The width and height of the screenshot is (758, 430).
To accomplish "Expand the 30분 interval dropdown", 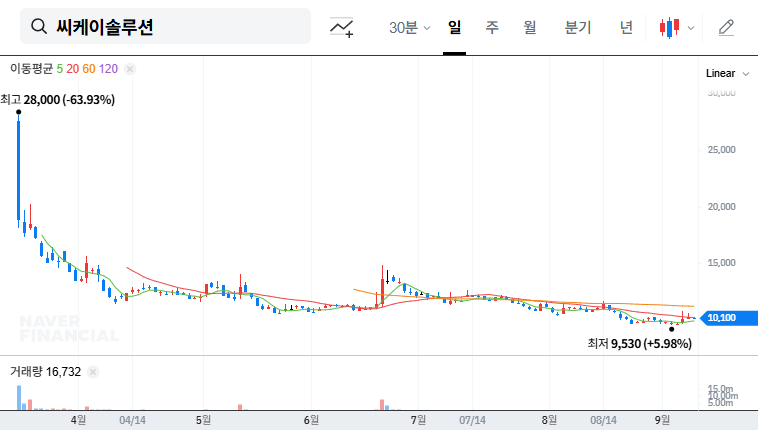I will [409, 28].
